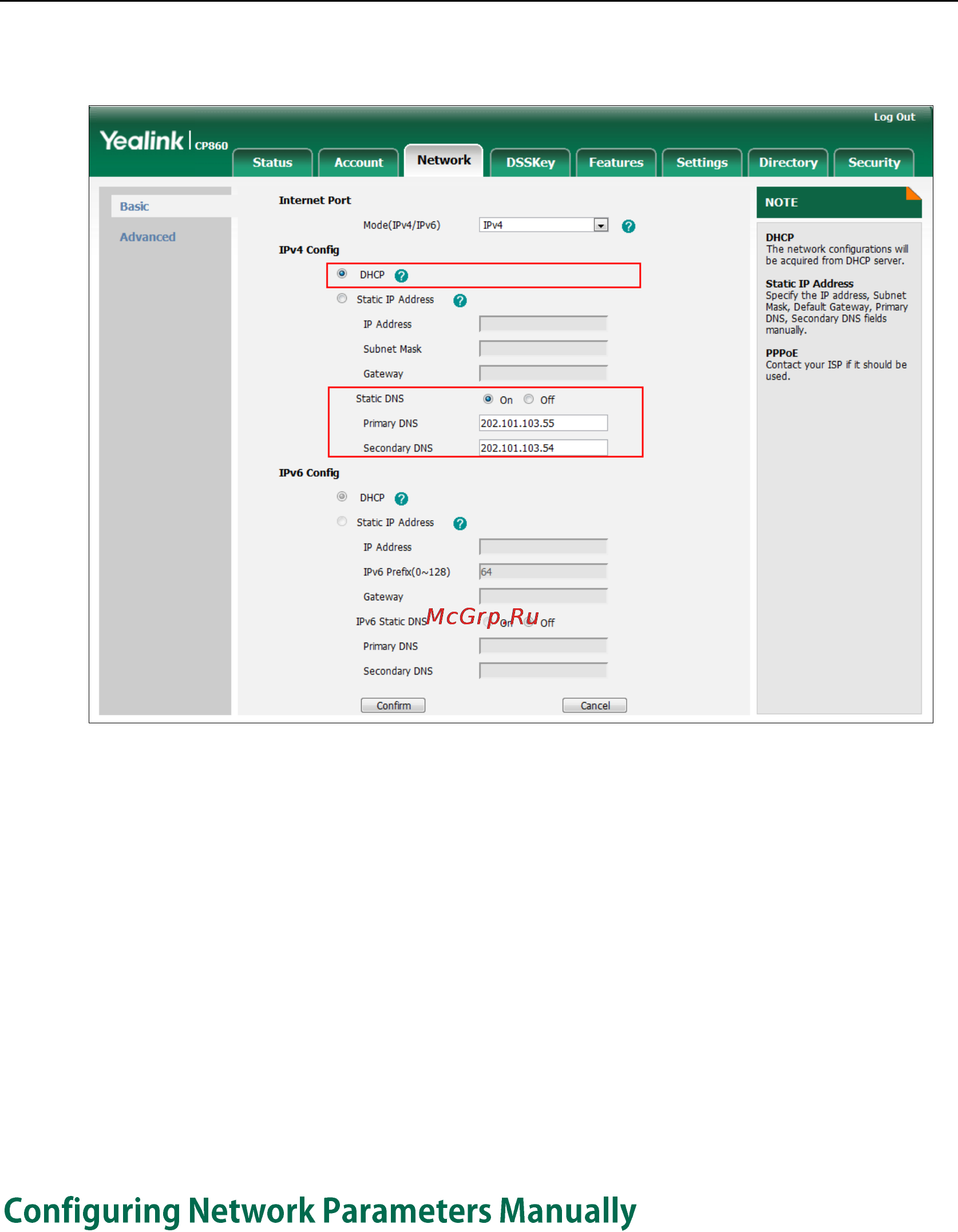Click the IPv6 Secondary DNS field
This screenshot has height=1232, width=958.
click(x=543, y=671)
